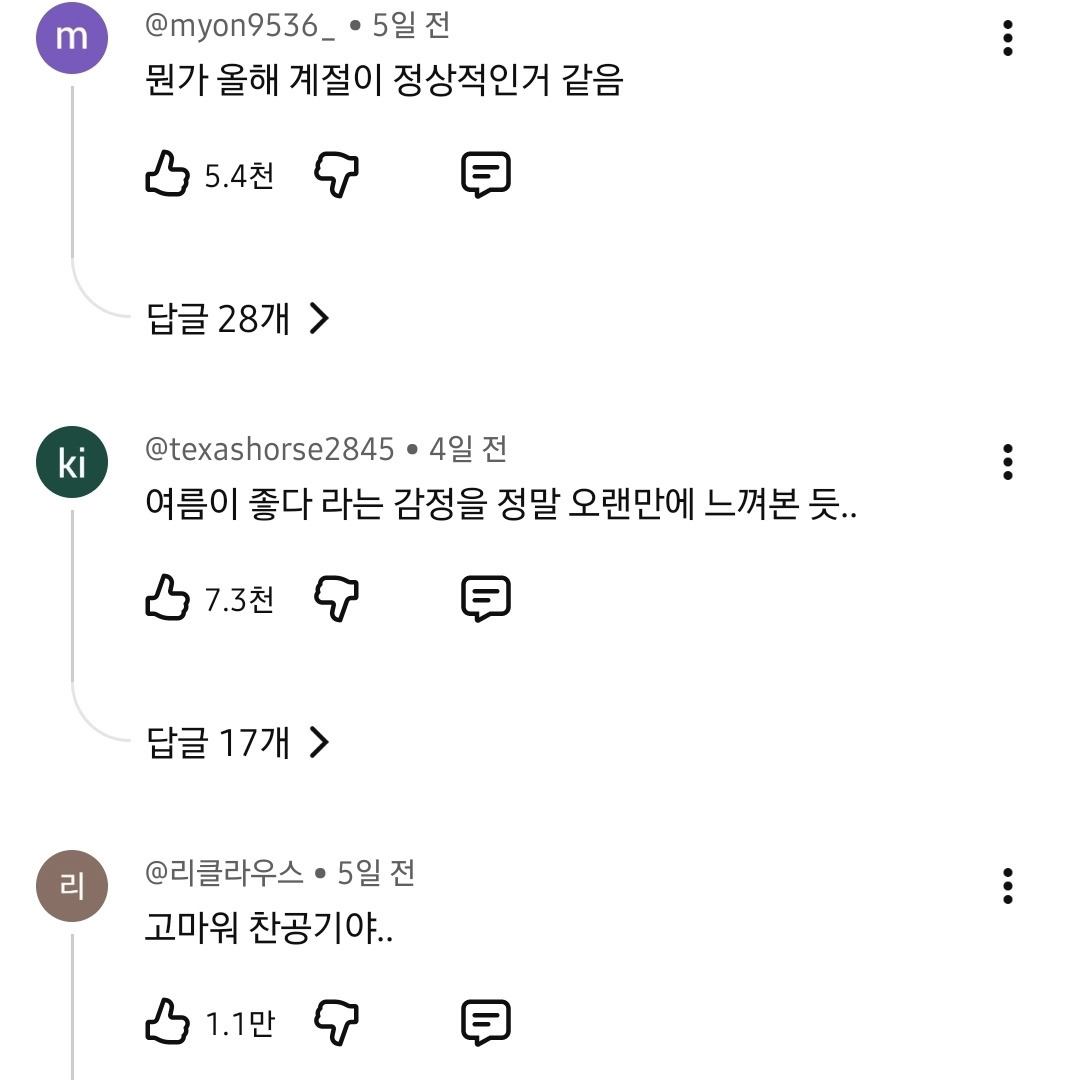Reply to 고마워 찬공기야 comment via bubble icon
Viewport: 1080px width, 1080px height.
(486, 1022)
